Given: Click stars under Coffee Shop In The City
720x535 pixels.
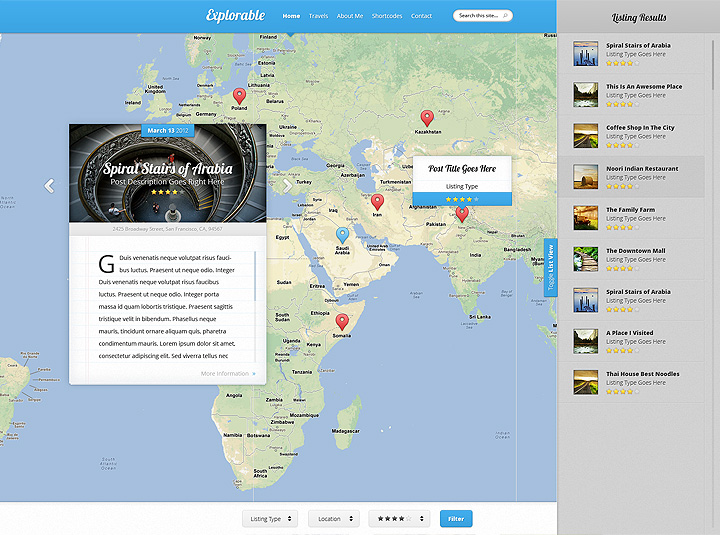Looking at the screenshot, I should [622, 145].
